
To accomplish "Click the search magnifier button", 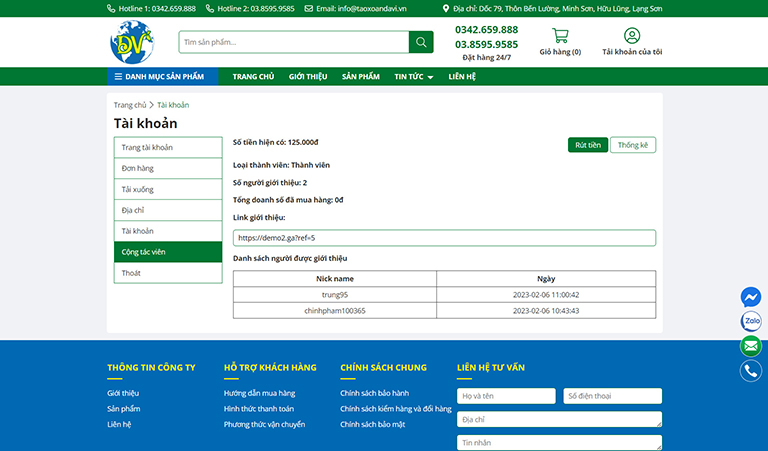I will click(x=421, y=42).
